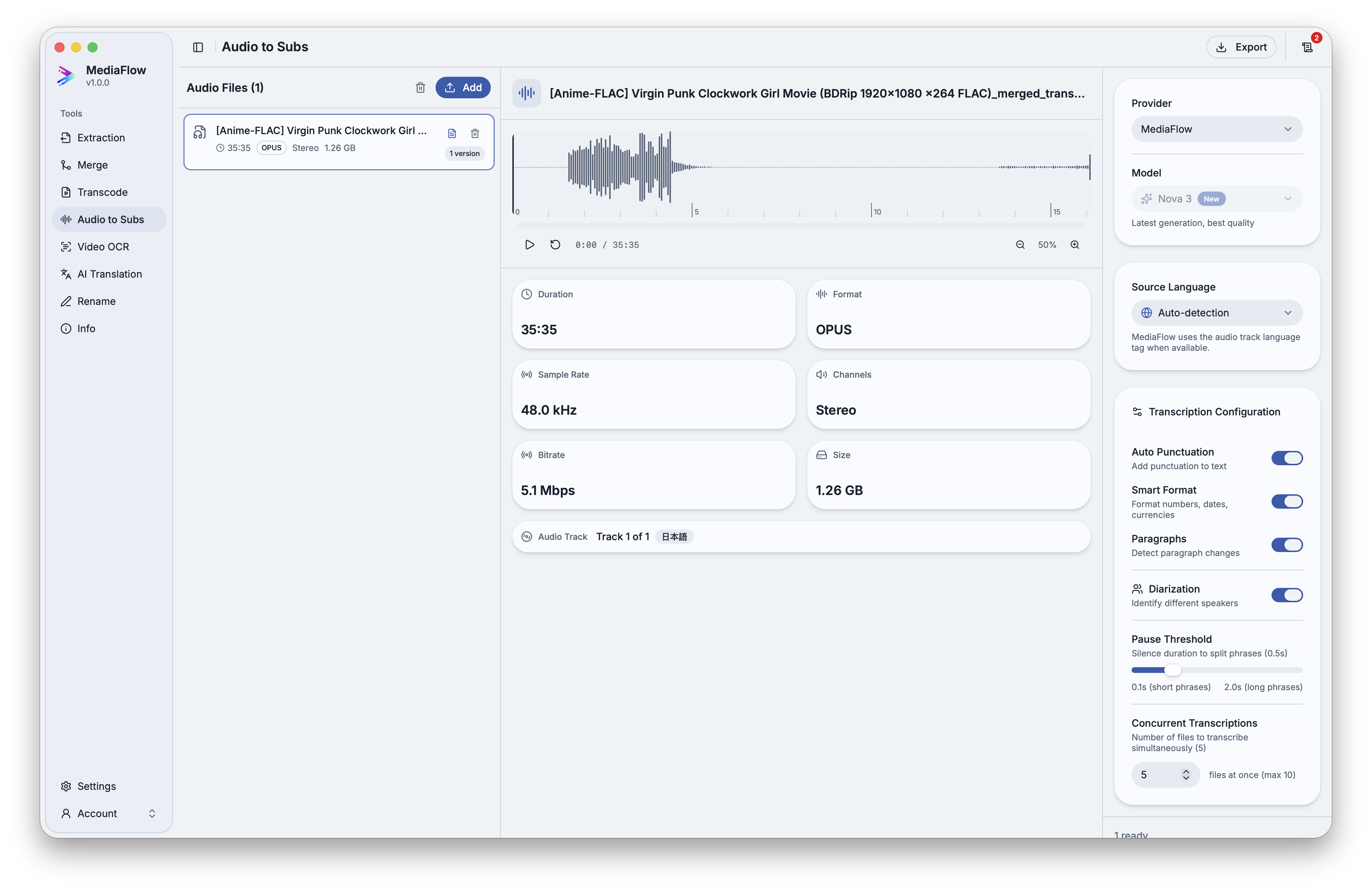The height and width of the screenshot is (891, 1372).
Task: Go to the Merge tool
Action: pos(109,165)
